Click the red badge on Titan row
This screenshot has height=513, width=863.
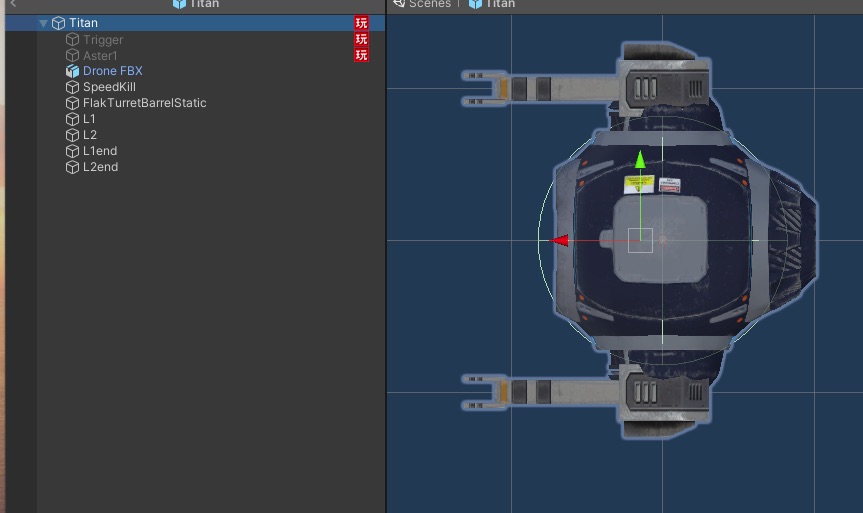click(361, 23)
